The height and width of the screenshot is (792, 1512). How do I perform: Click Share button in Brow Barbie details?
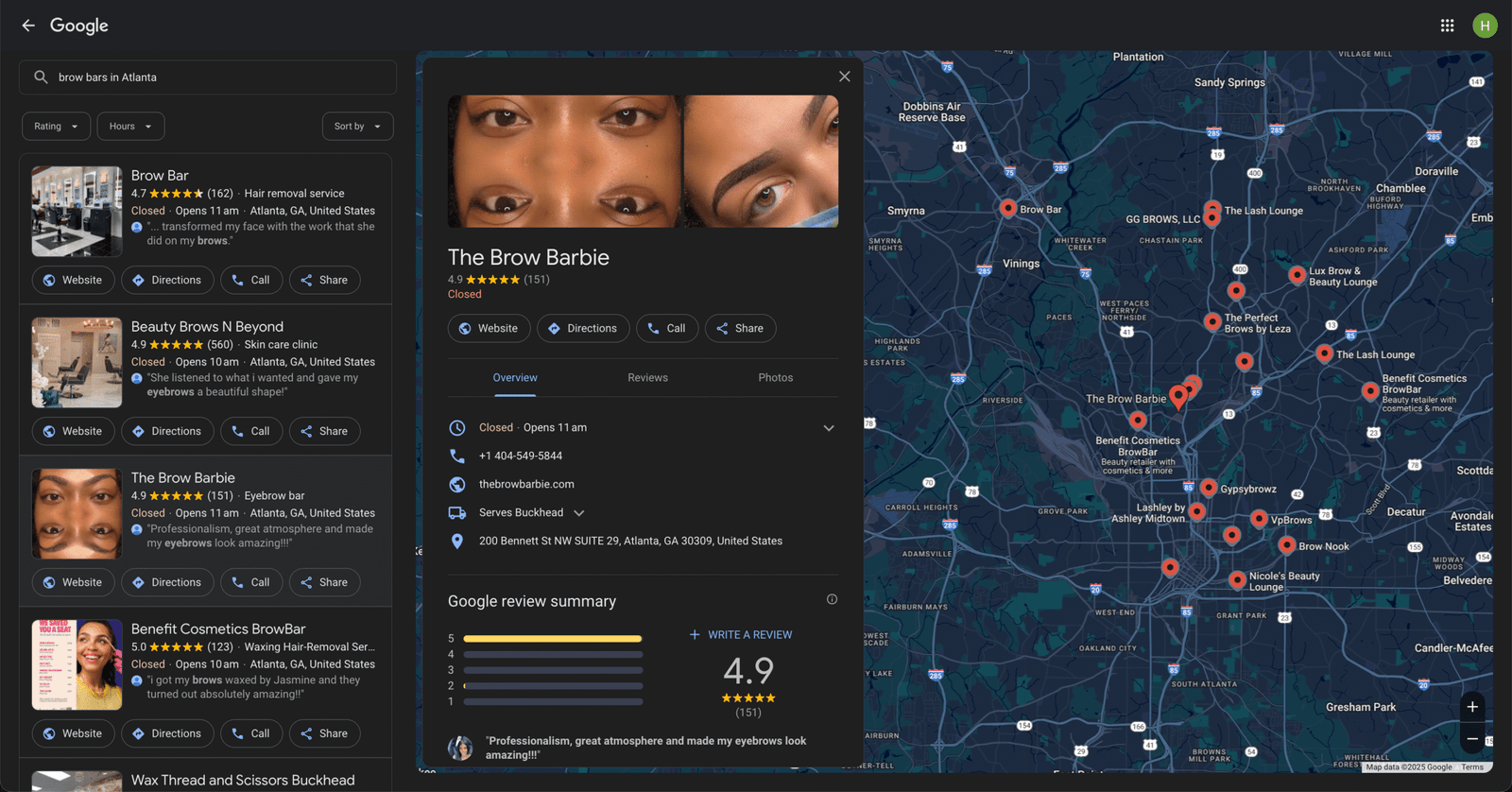click(x=740, y=328)
